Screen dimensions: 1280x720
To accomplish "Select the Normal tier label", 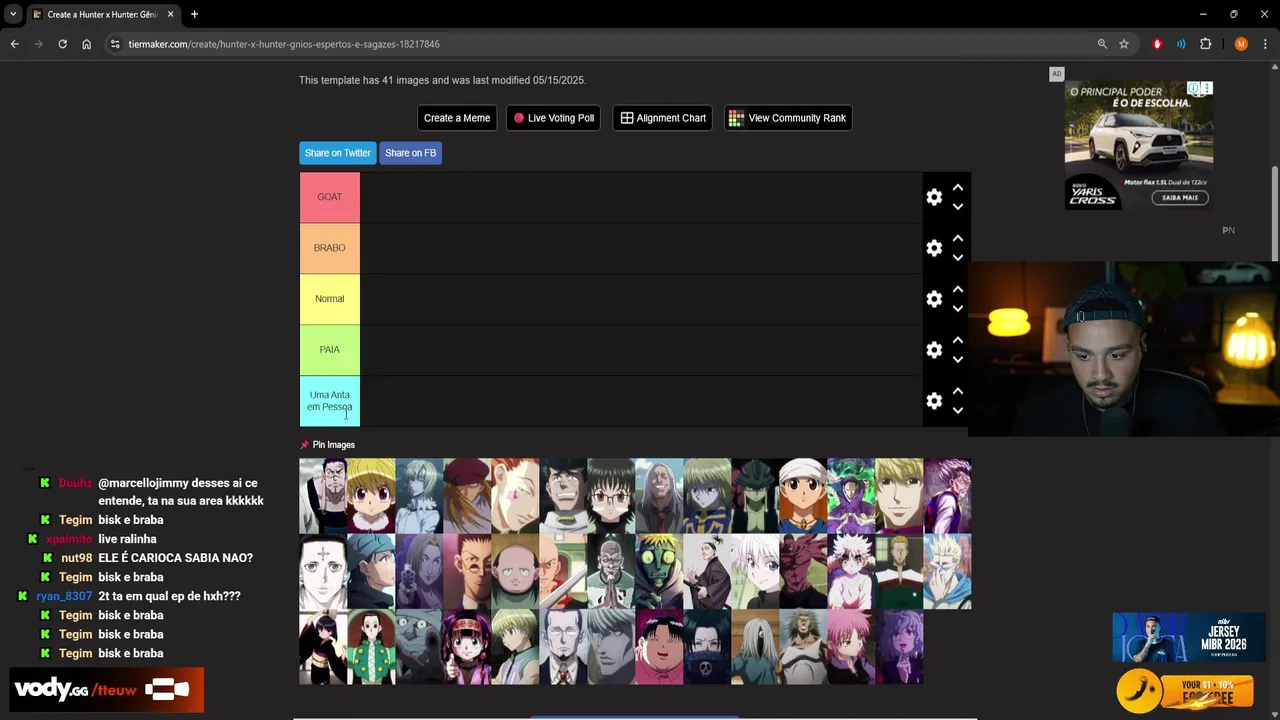I will (330, 299).
